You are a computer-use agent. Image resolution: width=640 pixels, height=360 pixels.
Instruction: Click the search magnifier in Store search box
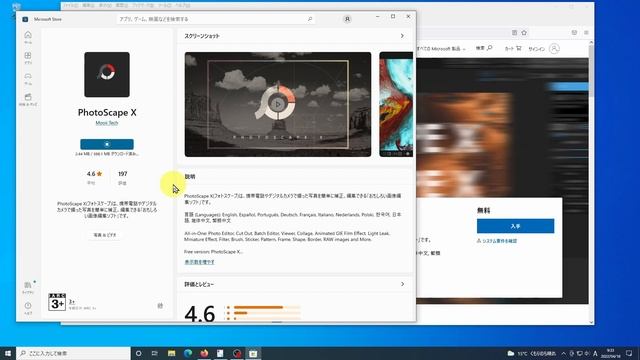310,19
